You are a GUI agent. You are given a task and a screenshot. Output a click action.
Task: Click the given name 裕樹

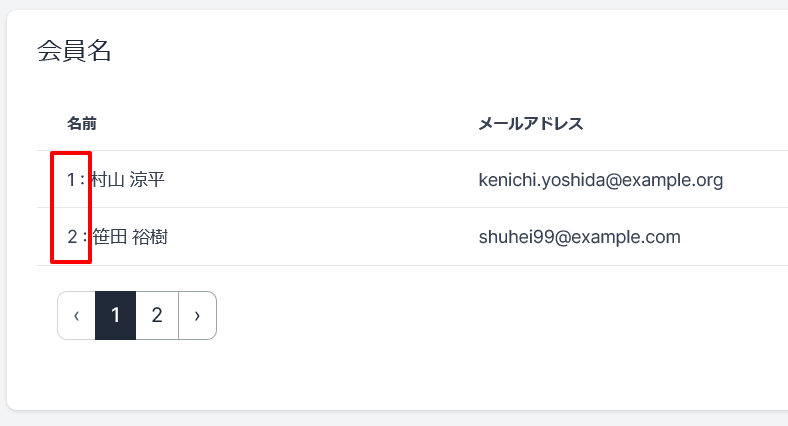pyautogui.click(x=150, y=237)
